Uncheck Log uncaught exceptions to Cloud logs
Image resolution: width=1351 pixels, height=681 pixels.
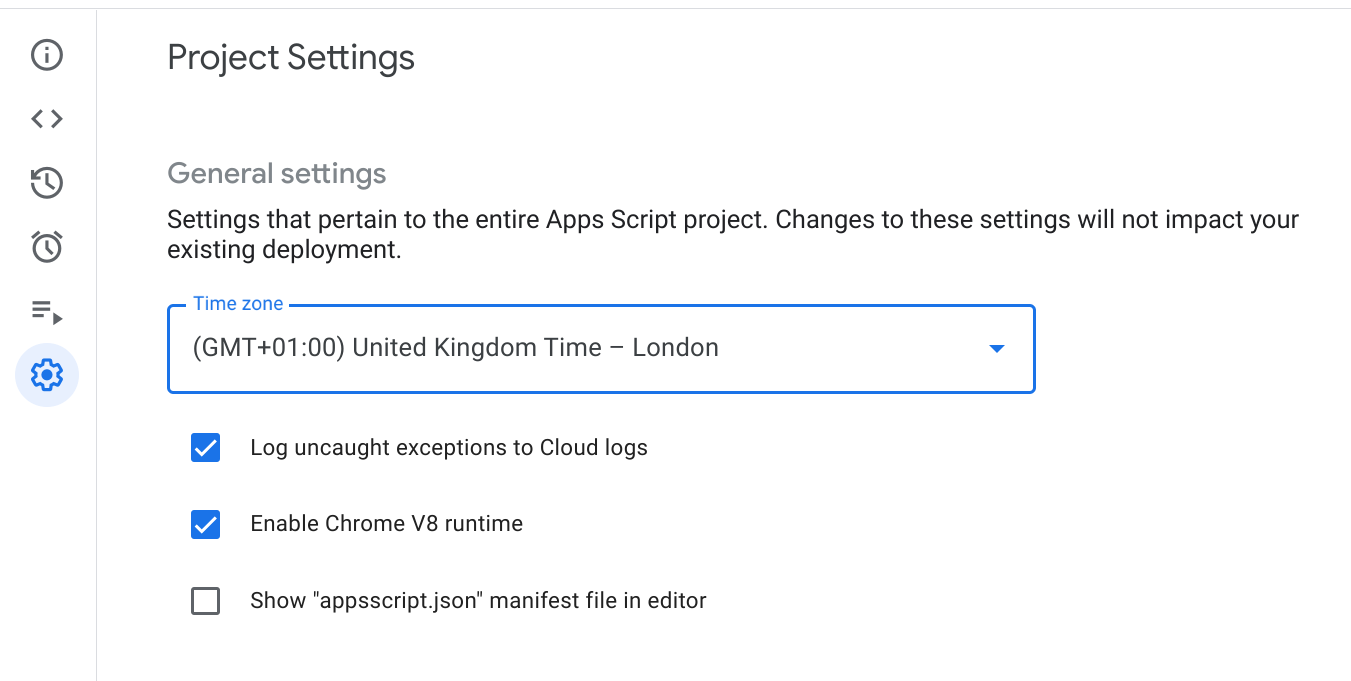tap(205, 447)
